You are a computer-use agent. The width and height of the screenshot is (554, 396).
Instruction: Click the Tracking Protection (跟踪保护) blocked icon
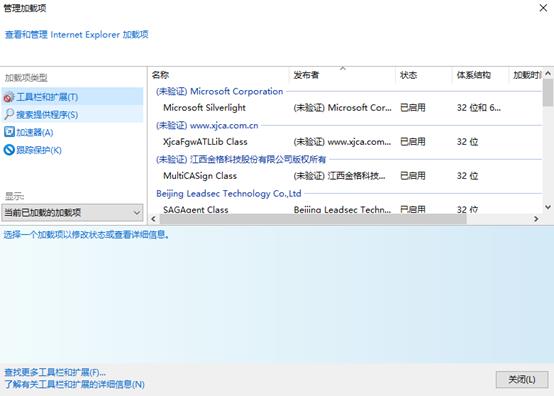tap(9, 150)
